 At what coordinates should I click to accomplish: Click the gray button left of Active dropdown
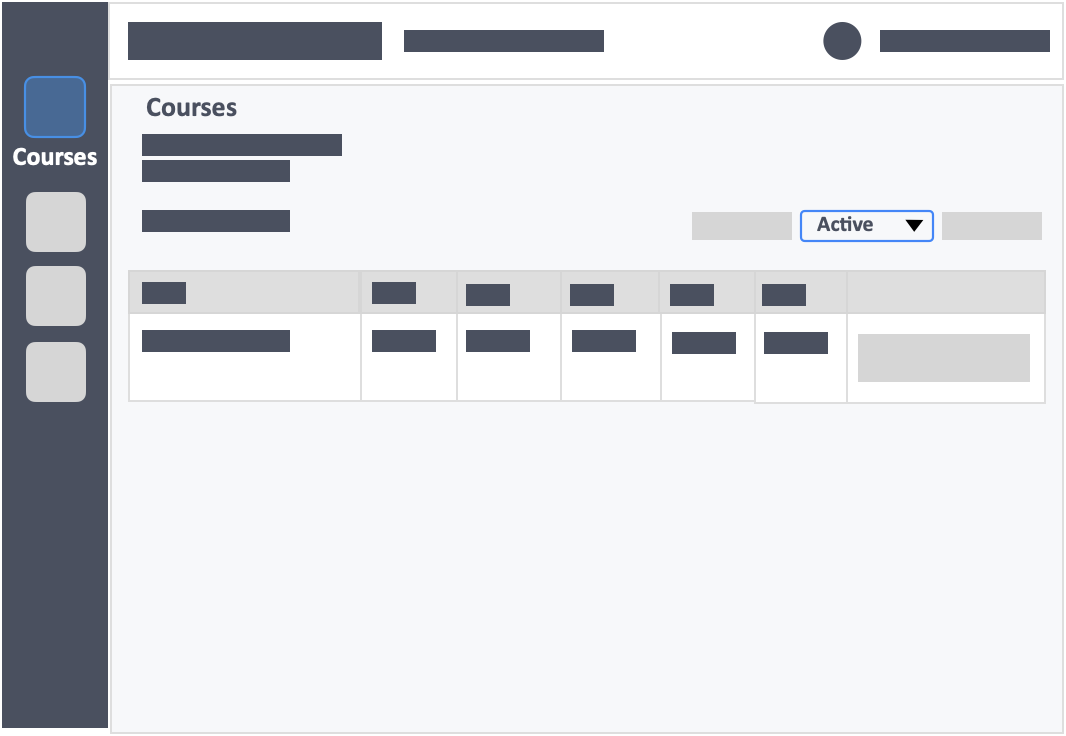point(742,226)
